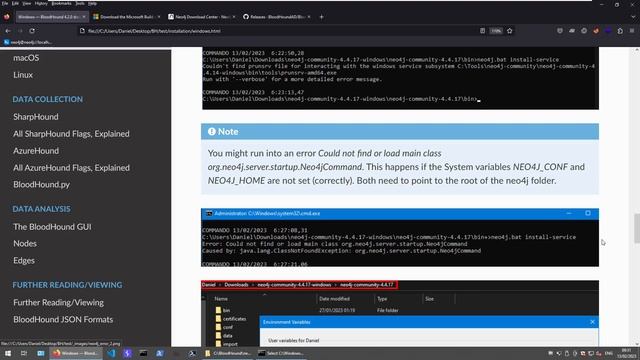The width and height of the screenshot is (640, 360).
Task: Click the shield icon in the browser toolbar
Action: coord(560,31)
